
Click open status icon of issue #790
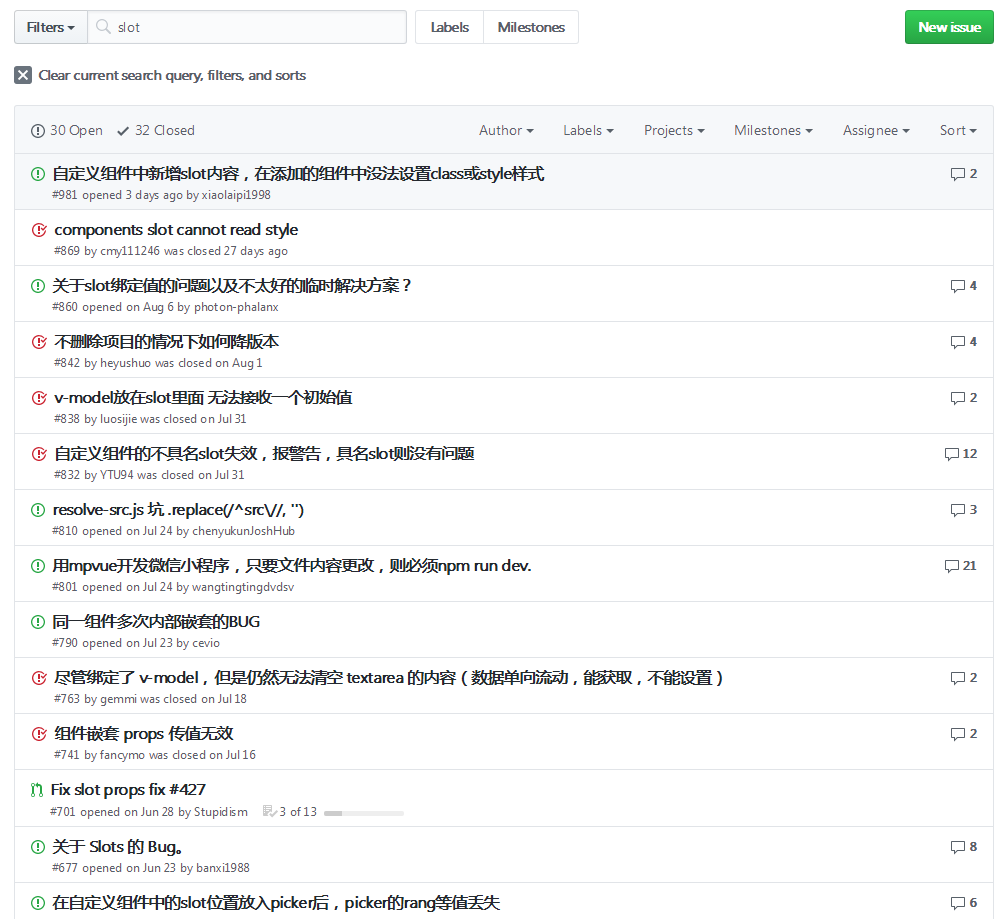pos(38,622)
